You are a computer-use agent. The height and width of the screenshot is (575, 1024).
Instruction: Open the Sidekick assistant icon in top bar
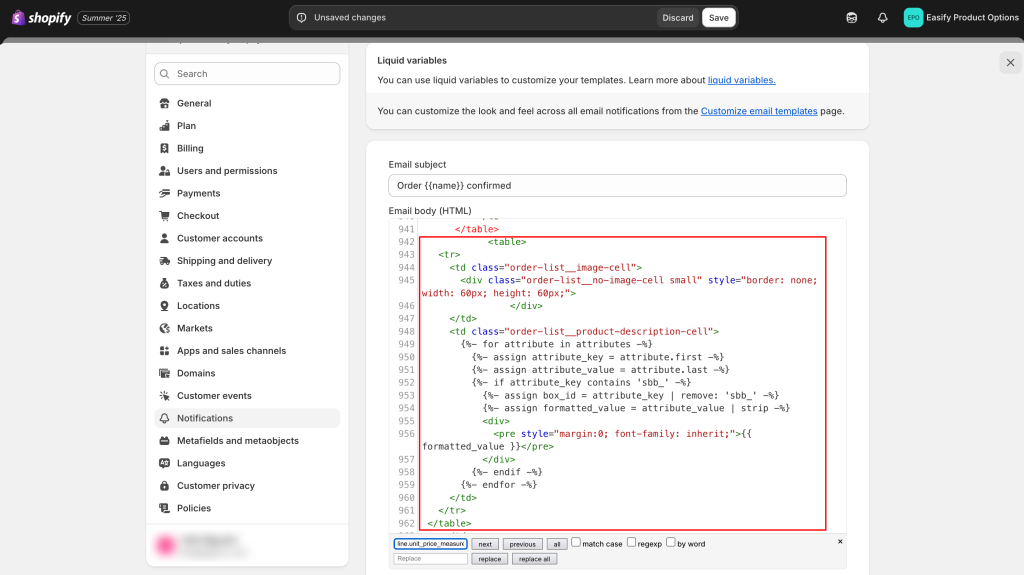click(x=852, y=18)
